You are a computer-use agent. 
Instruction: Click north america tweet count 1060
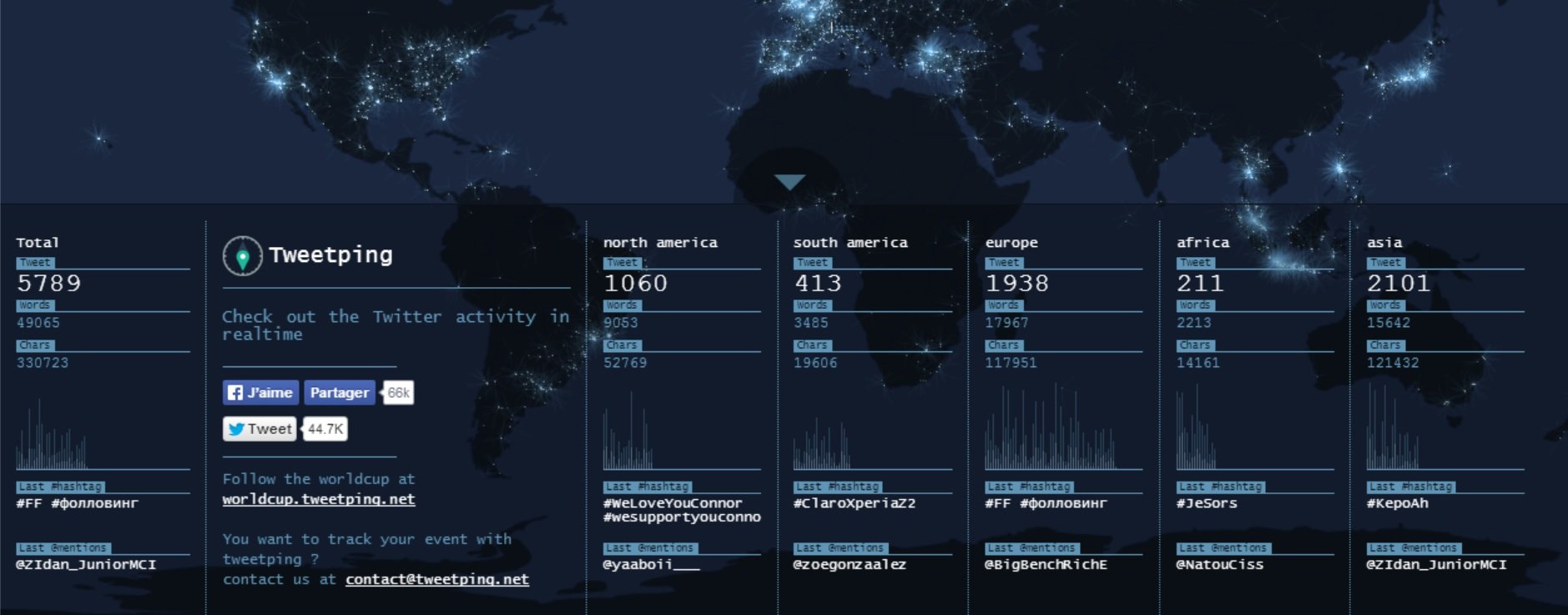(x=636, y=284)
